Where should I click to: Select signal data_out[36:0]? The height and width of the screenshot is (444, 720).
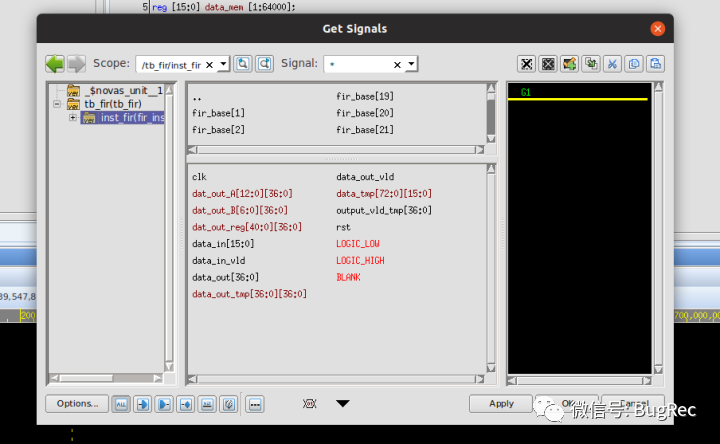[x=225, y=277]
